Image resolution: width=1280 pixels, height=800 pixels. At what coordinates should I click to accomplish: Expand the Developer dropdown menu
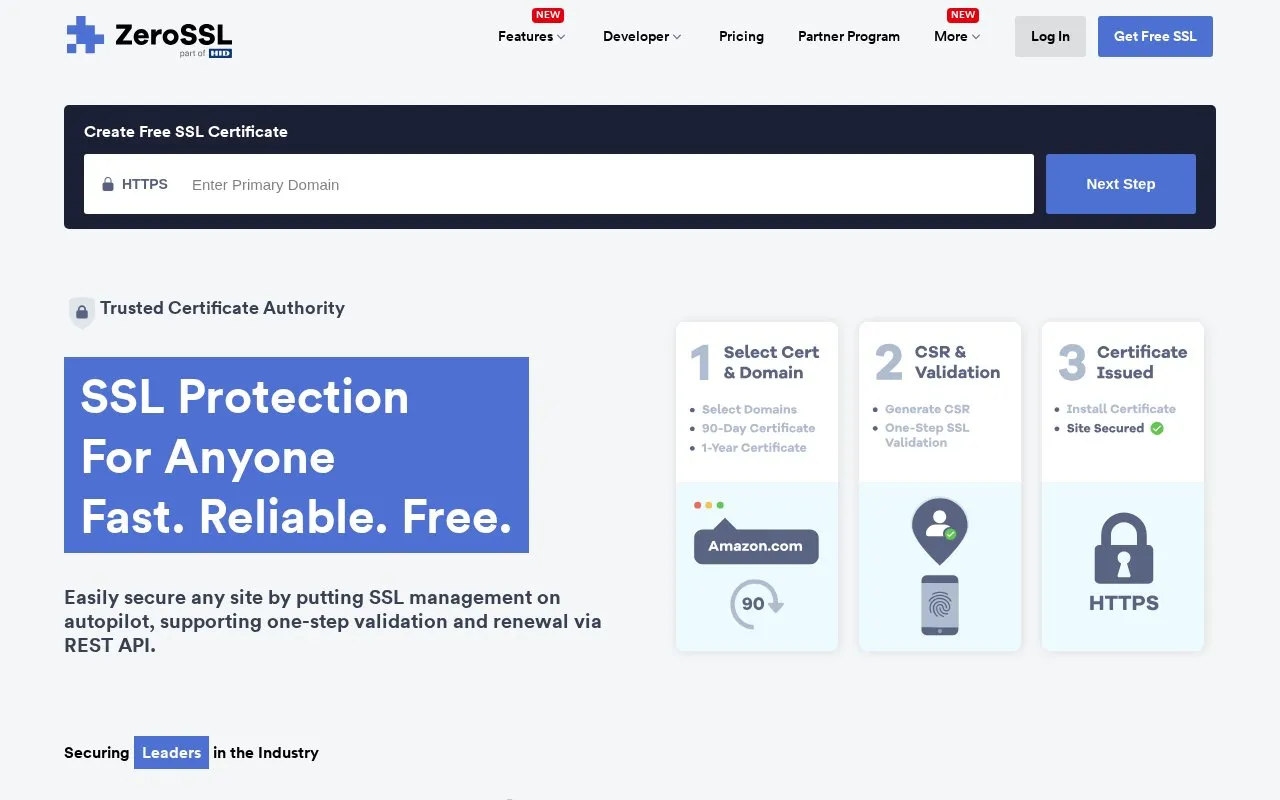pos(642,36)
